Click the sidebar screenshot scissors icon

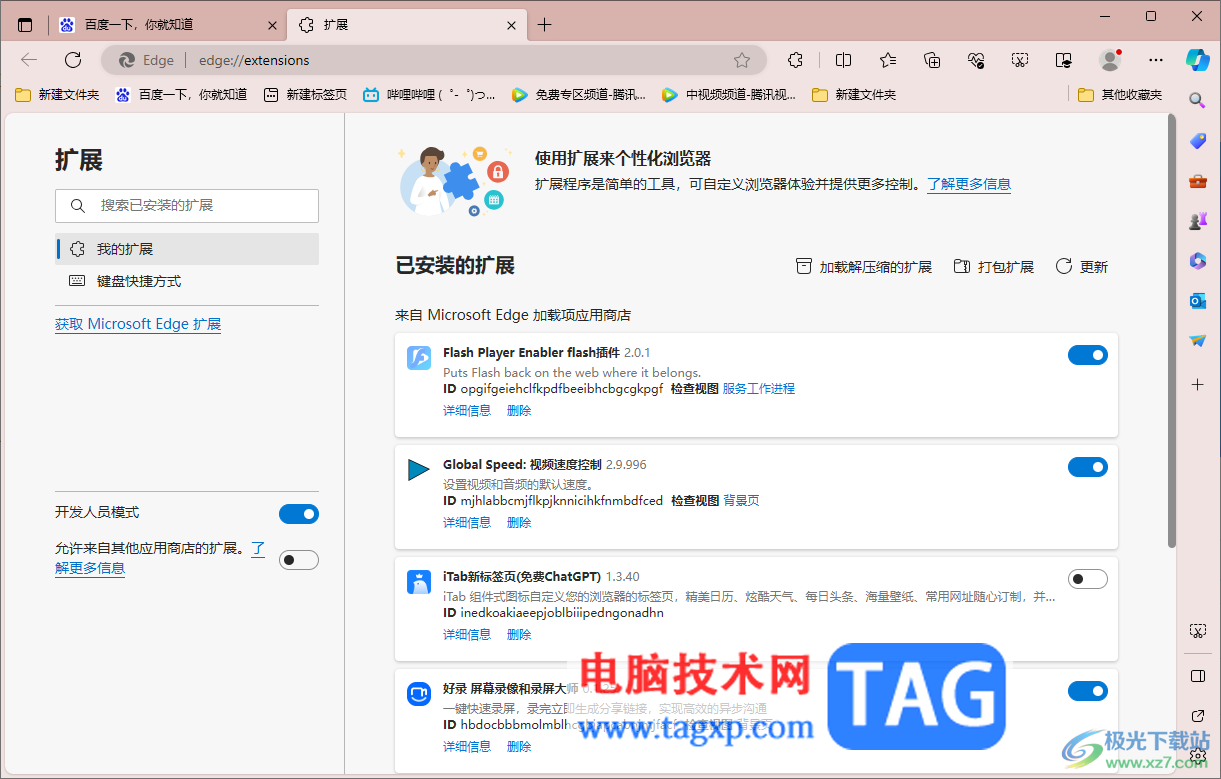1197,630
